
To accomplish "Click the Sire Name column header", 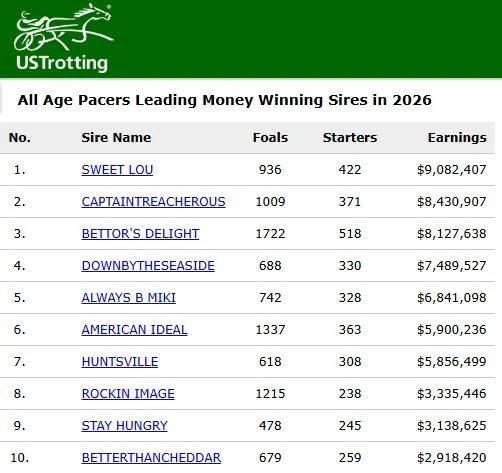I will pyautogui.click(x=116, y=138).
